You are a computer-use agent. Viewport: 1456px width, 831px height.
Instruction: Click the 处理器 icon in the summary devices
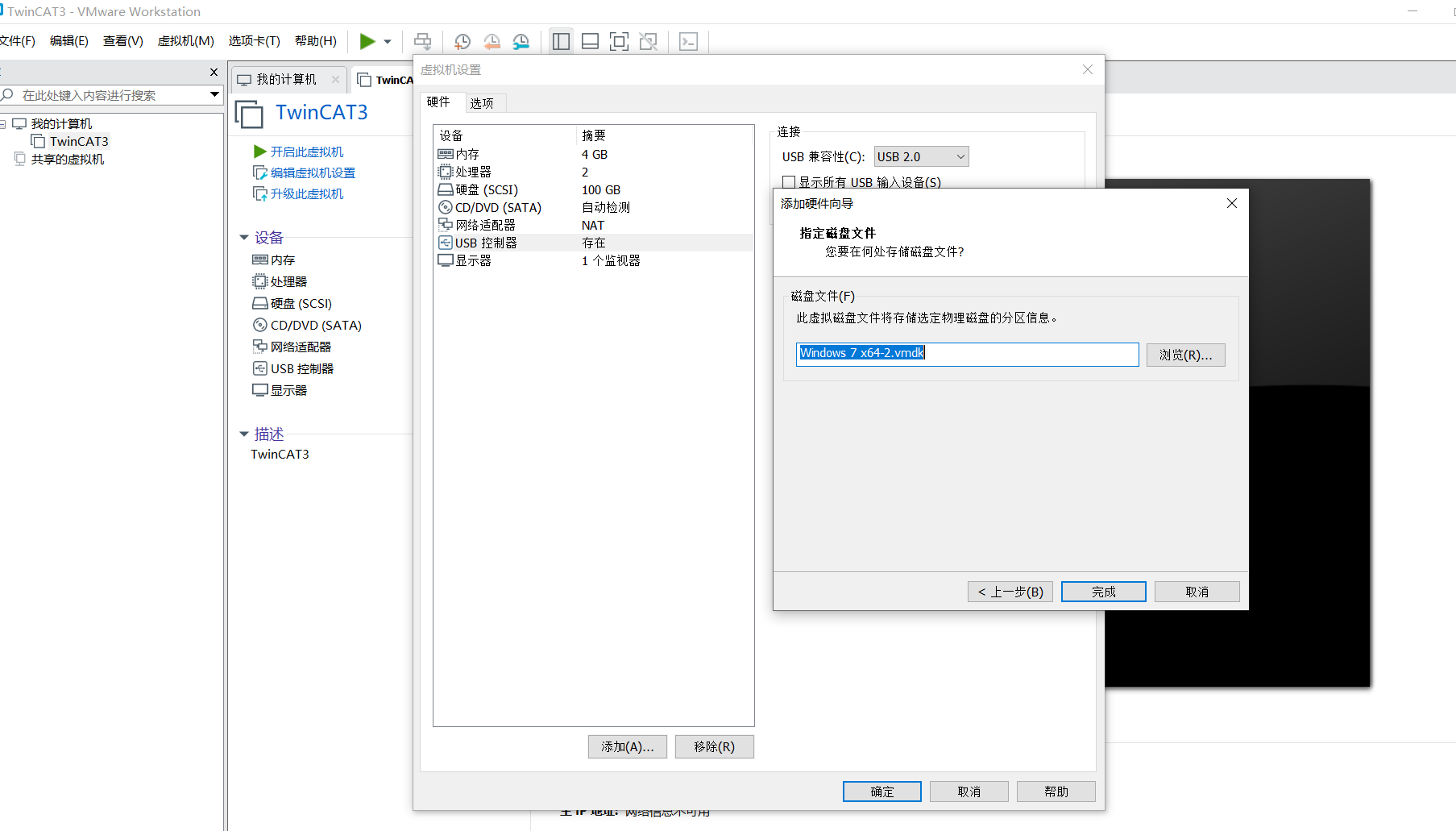(x=259, y=281)
